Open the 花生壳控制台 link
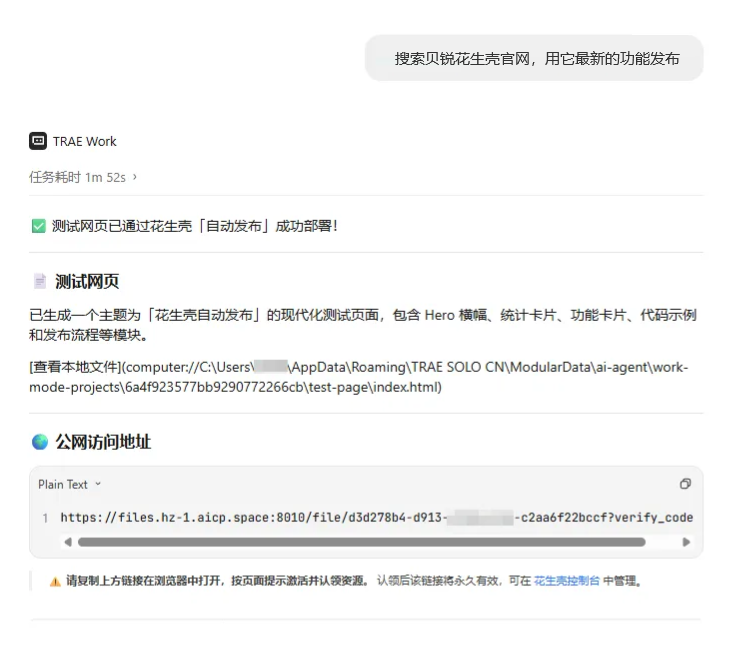731x648 pixels. [566, 581]
